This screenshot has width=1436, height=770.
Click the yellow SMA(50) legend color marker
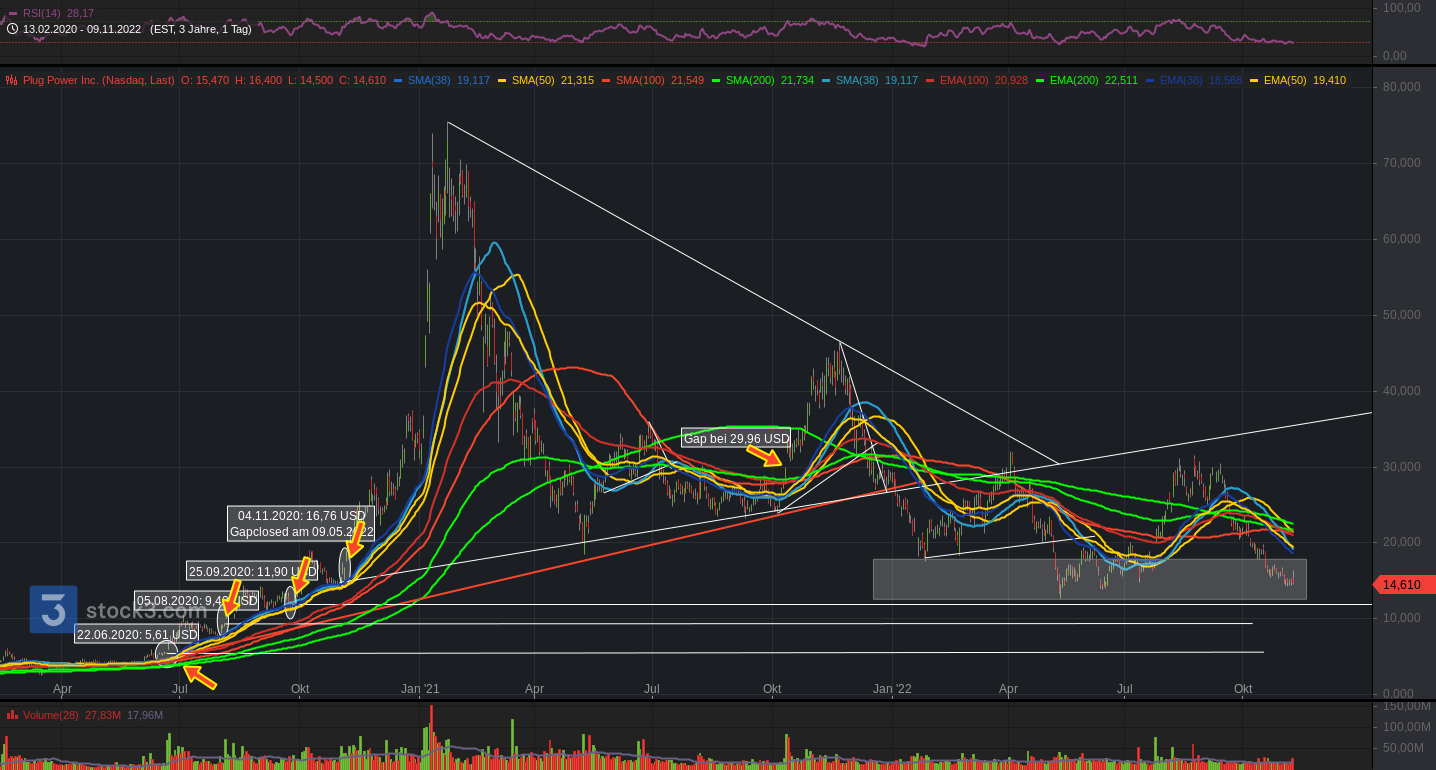pos(503,80)
